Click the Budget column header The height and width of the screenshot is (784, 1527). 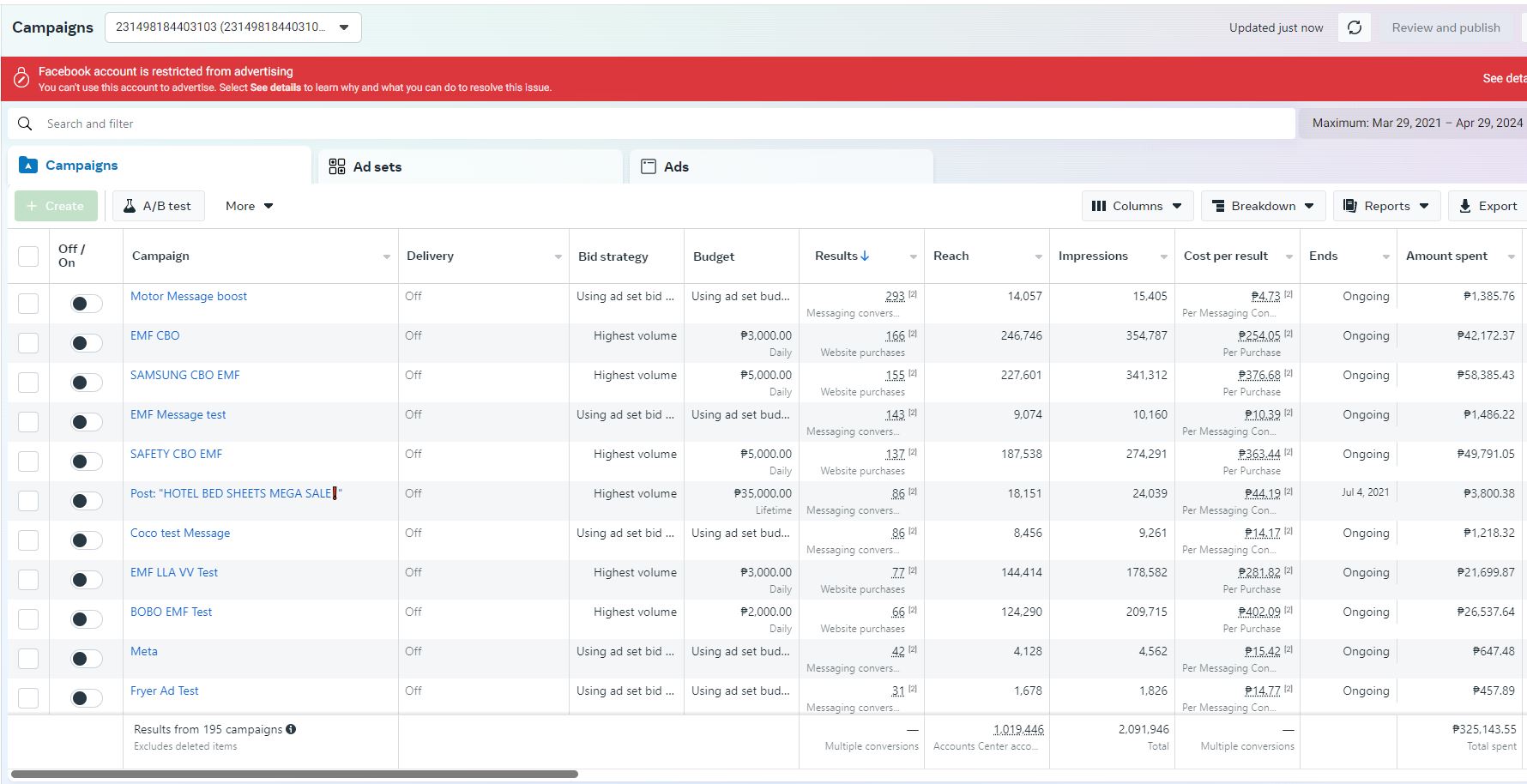[714, 256]
